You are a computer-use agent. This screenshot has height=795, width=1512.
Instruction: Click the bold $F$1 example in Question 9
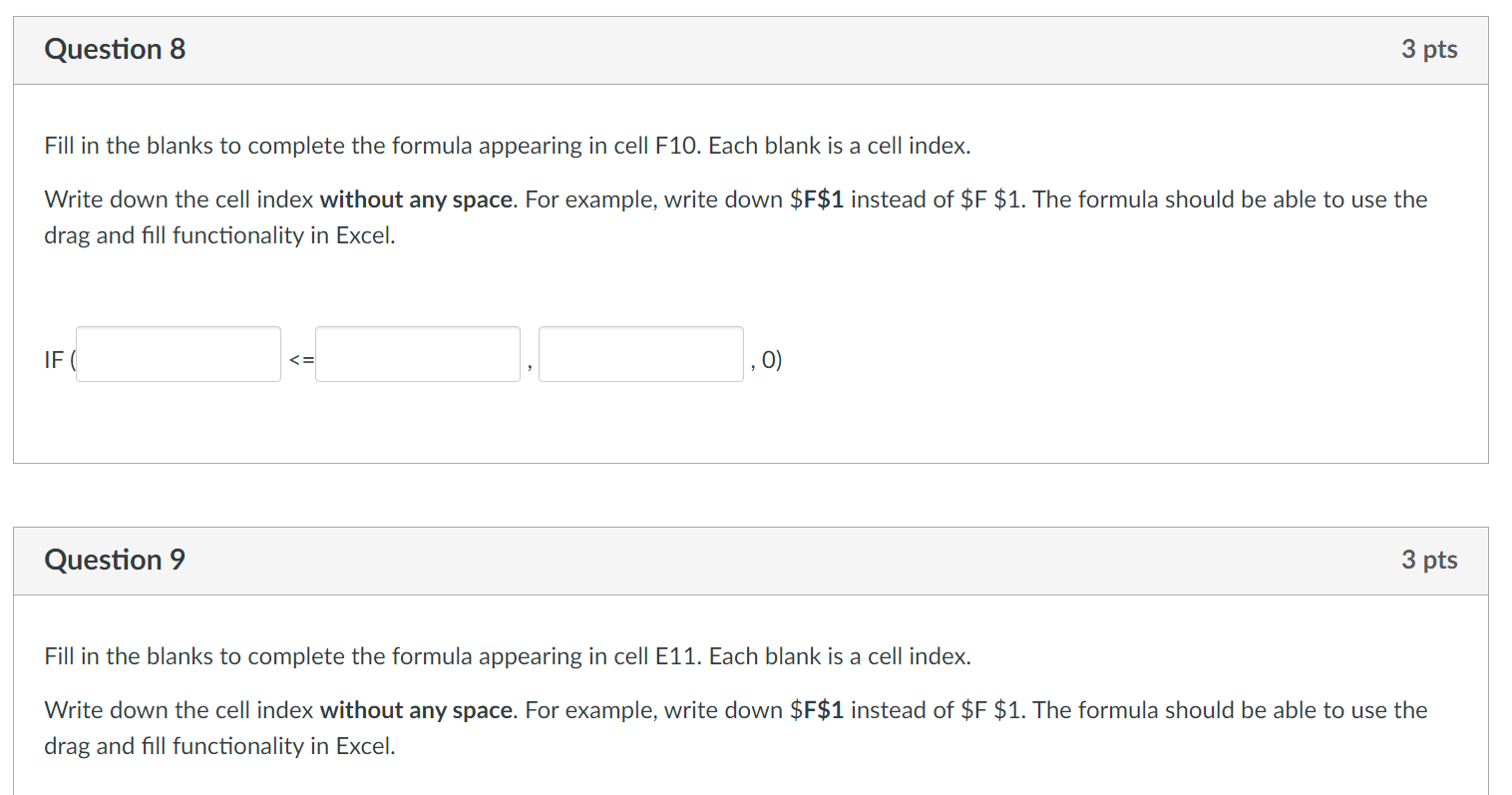(x=816, y=710)
